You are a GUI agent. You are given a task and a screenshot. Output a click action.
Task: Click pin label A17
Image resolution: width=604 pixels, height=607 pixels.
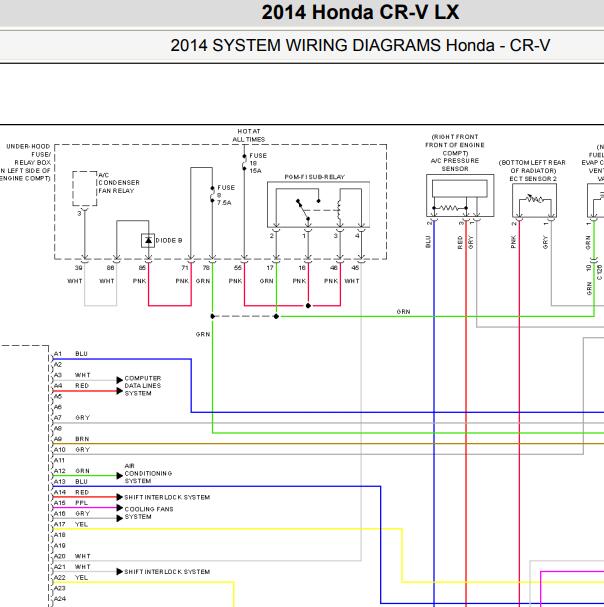(x=60, y=524)
